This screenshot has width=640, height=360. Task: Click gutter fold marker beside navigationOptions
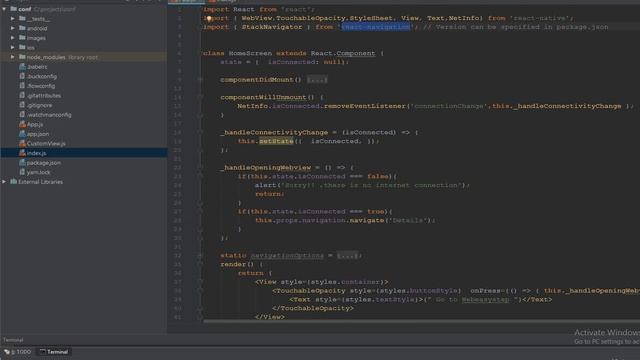click(200, 256)
